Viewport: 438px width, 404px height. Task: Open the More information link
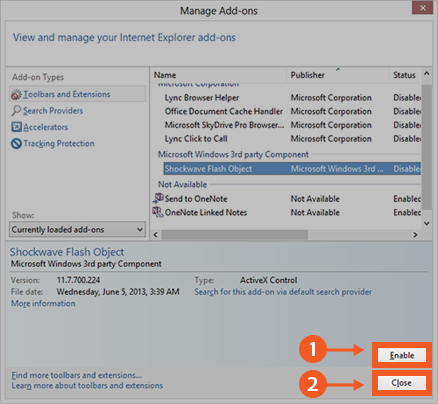(x=43, y=304)
